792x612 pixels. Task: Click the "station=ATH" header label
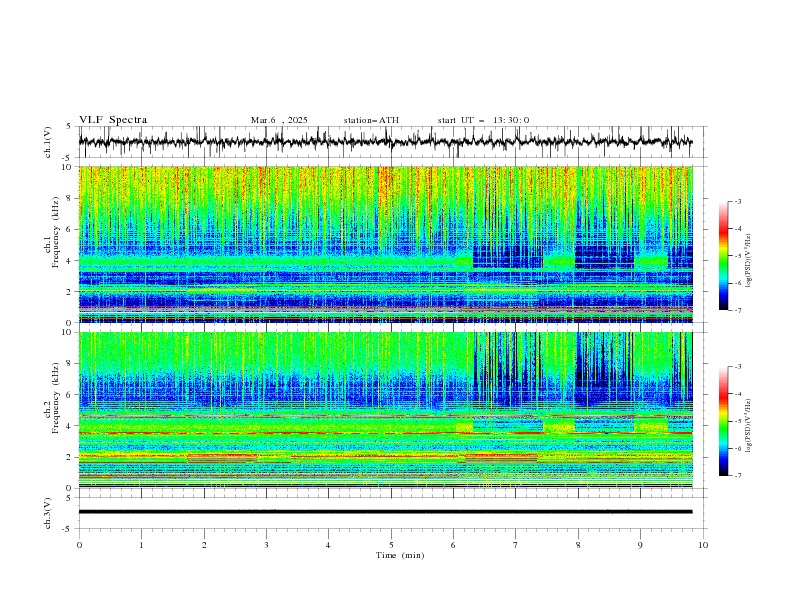(x=371, y=120)
